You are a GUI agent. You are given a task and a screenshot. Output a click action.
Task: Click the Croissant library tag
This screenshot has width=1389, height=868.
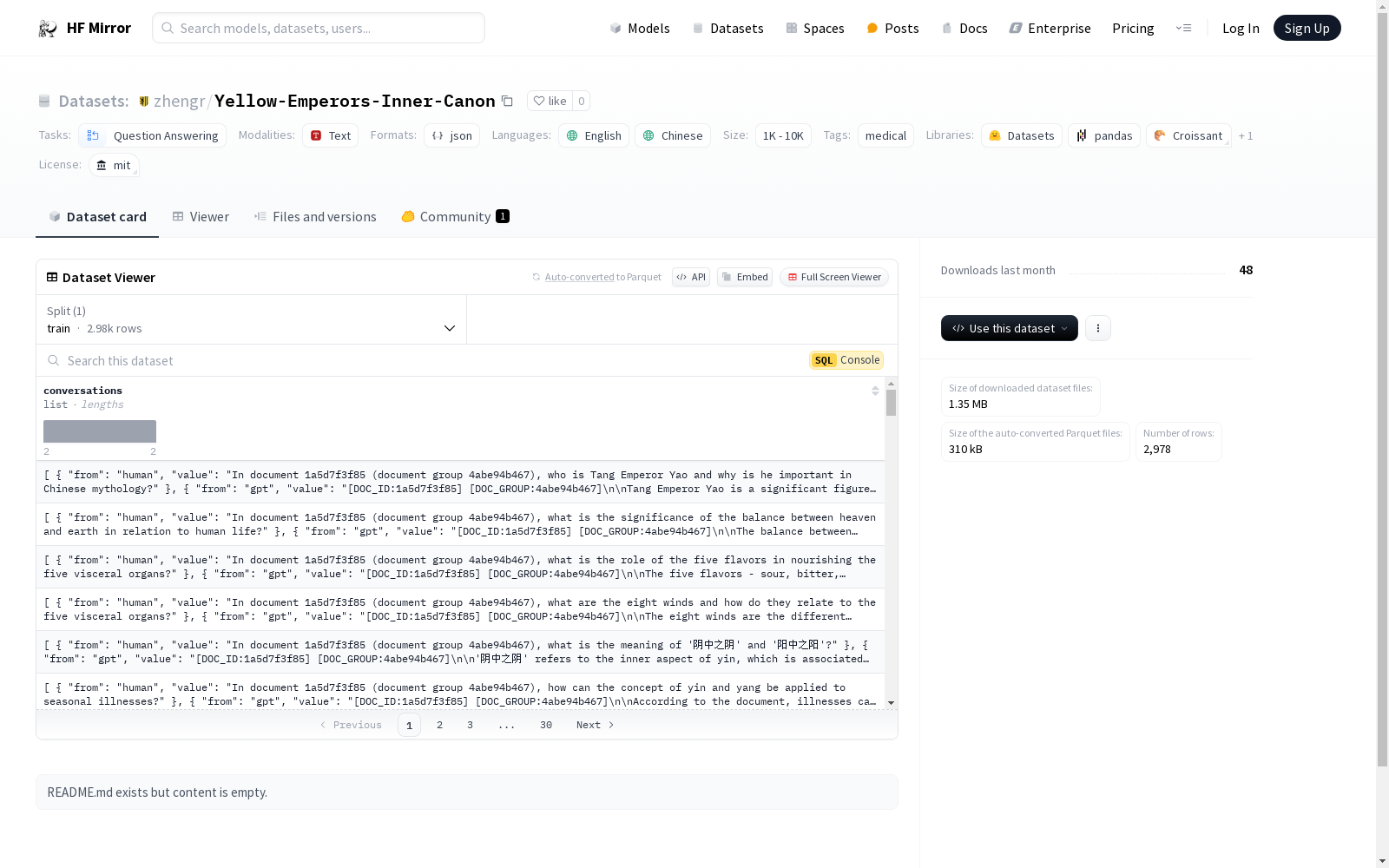pos(1188,135)
